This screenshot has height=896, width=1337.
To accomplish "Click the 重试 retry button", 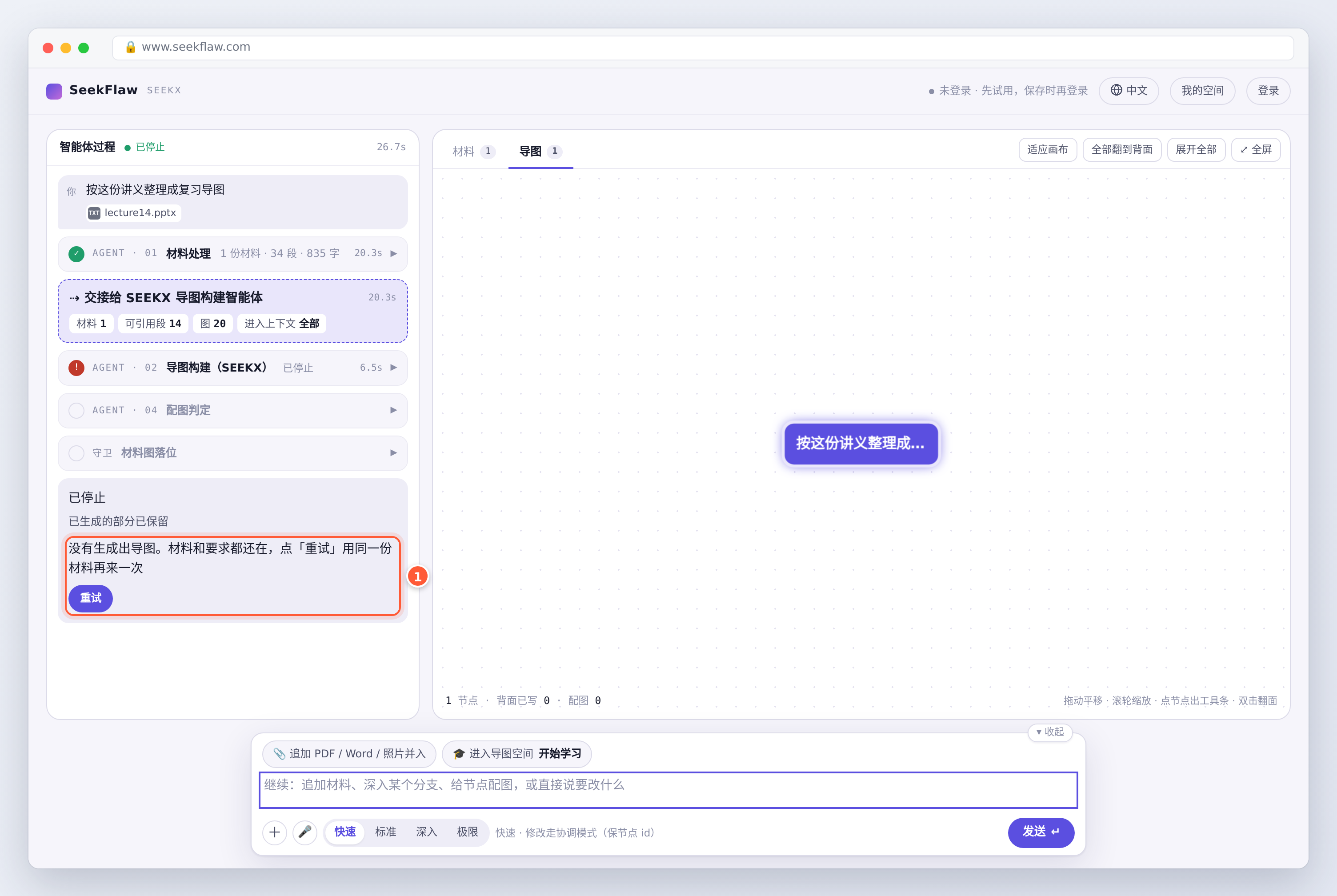I will [90, 598].
